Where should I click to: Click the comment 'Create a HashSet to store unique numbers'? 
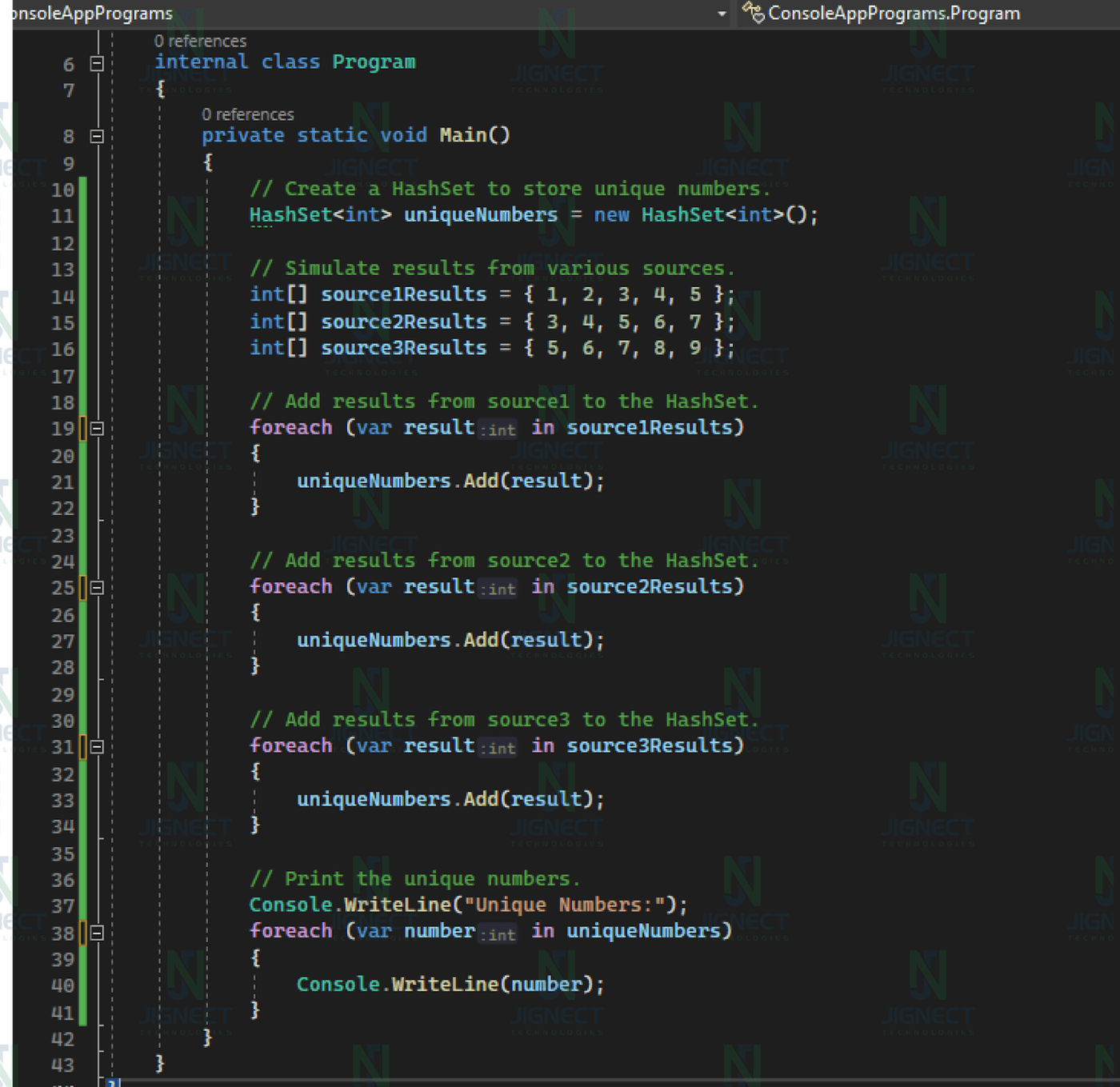click(x=510, y=189)
